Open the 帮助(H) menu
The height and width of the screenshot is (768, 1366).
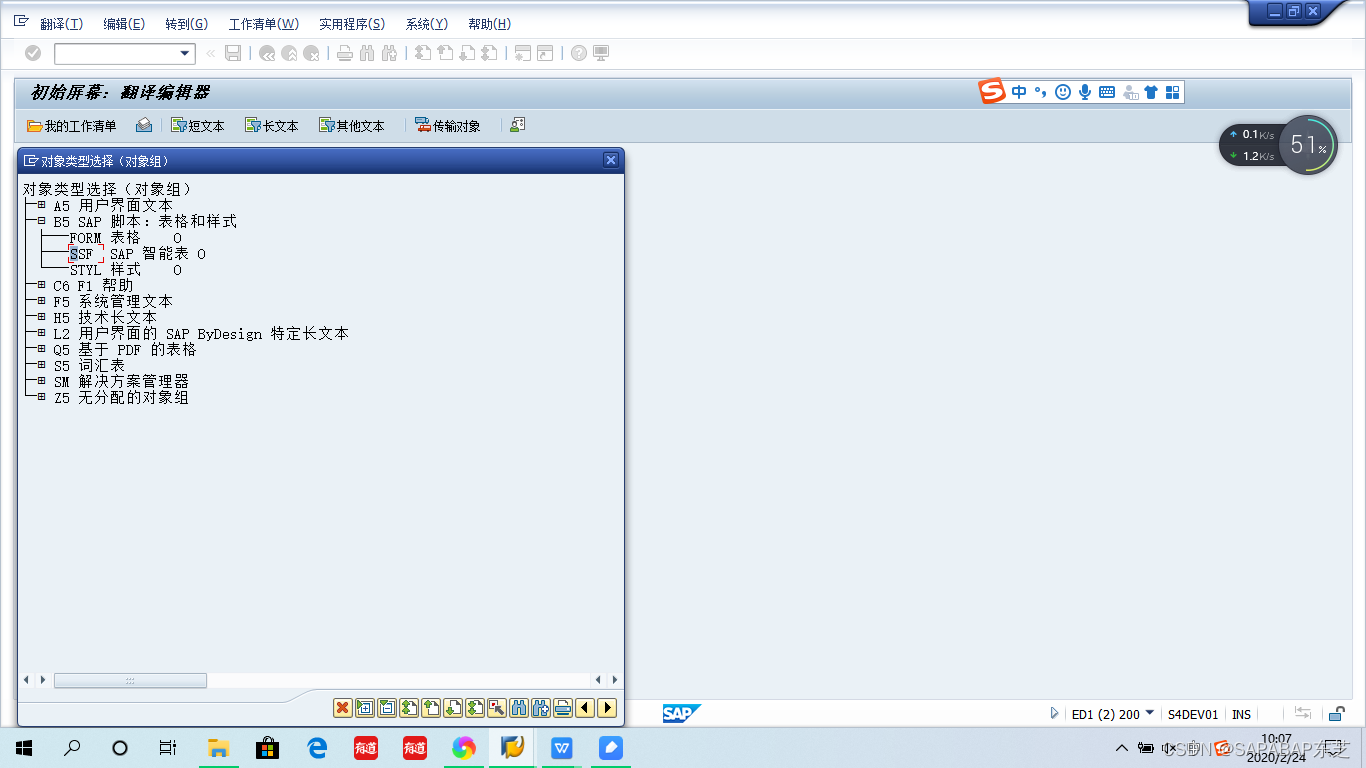point(489,24)
